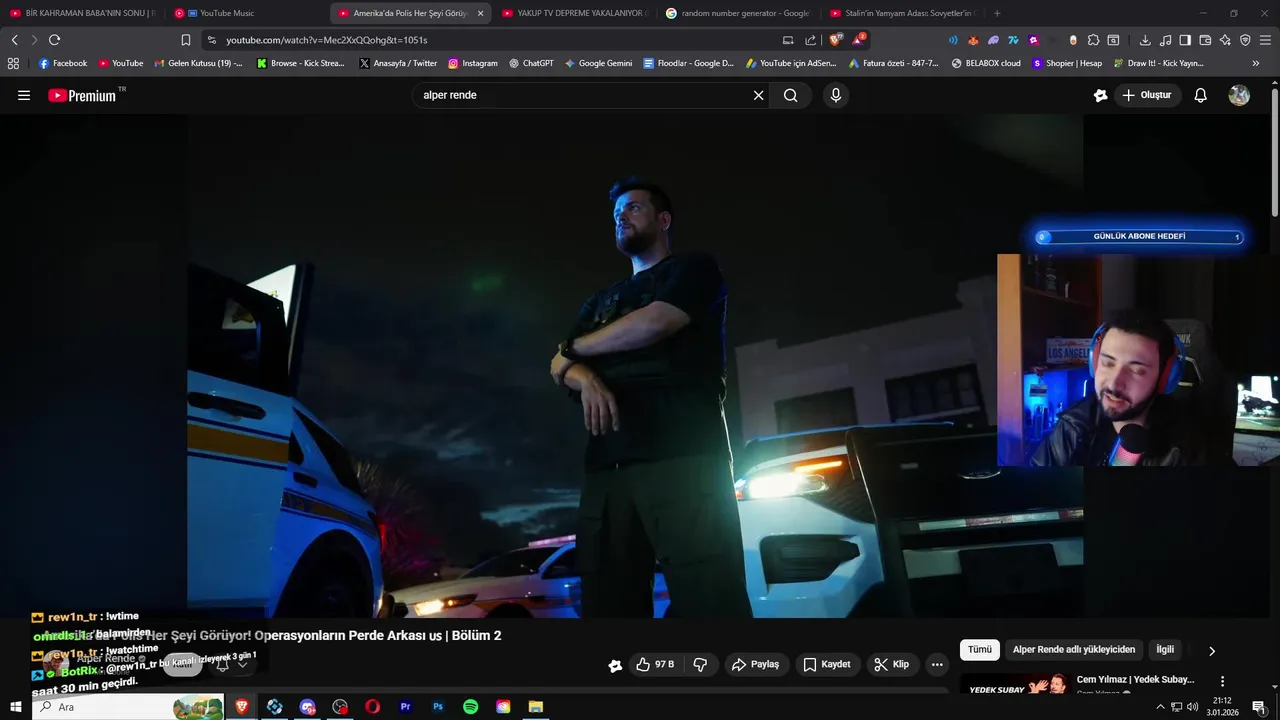This screenshot has height=720, width=1280.
Task: Click the youtube.com address bar URL
Action: pyautogui.click(x=327, y=40)
